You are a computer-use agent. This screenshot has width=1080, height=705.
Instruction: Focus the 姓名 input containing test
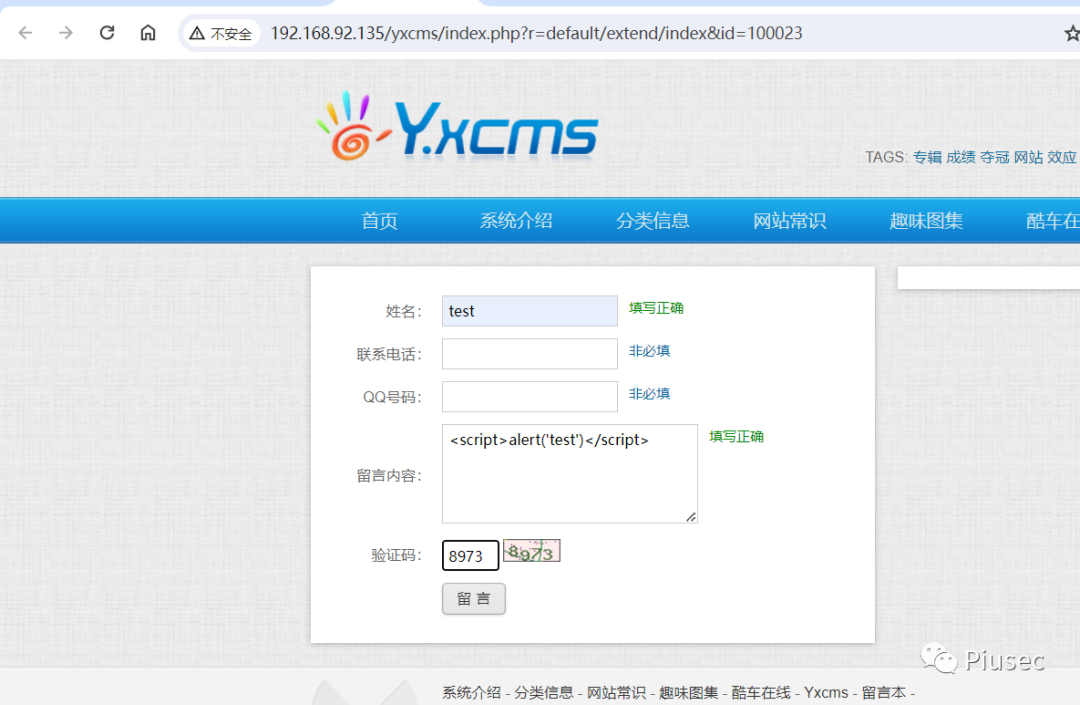[530, 311]
